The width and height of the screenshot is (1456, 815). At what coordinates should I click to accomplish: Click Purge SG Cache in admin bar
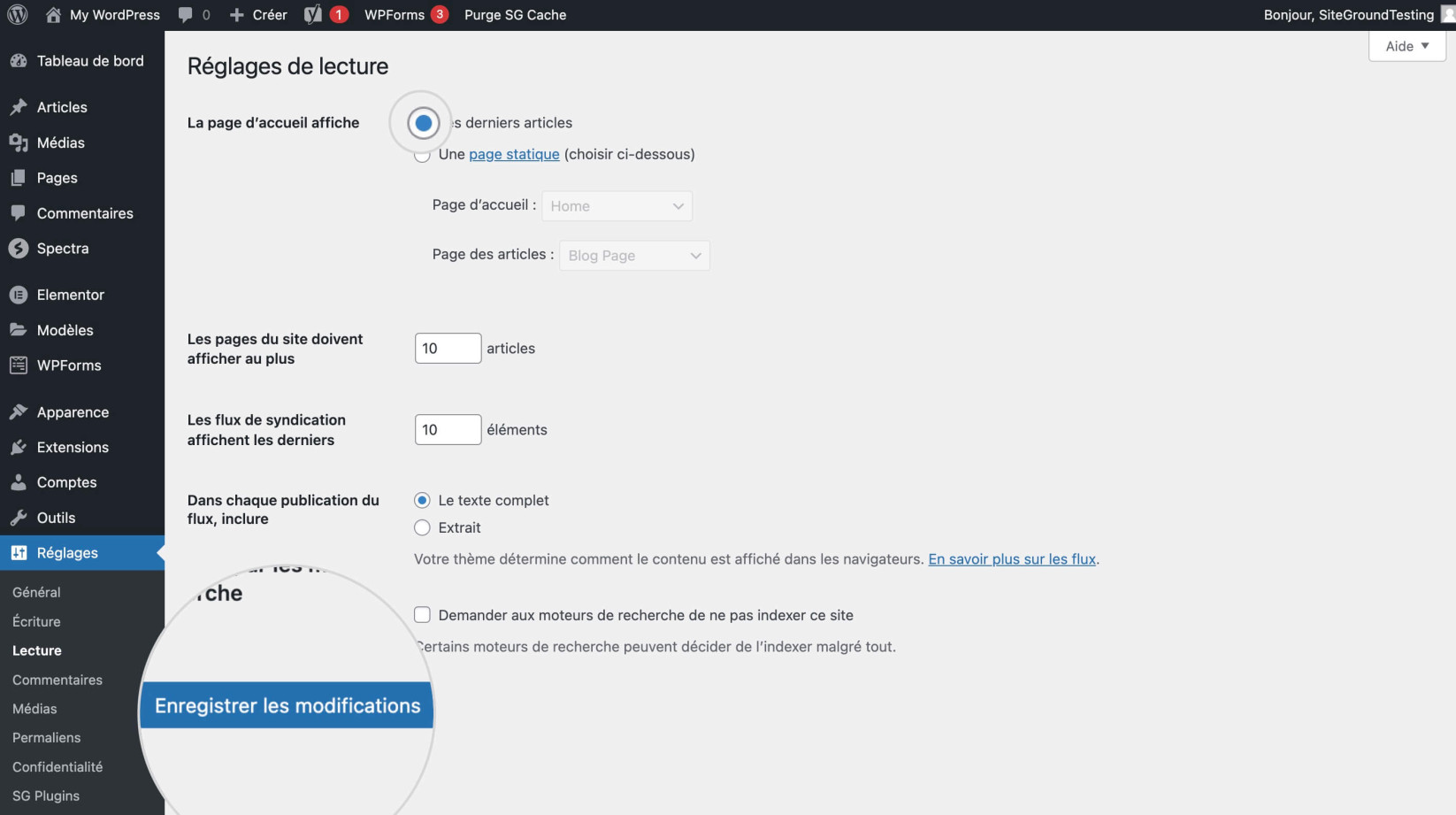coord(515,15)
